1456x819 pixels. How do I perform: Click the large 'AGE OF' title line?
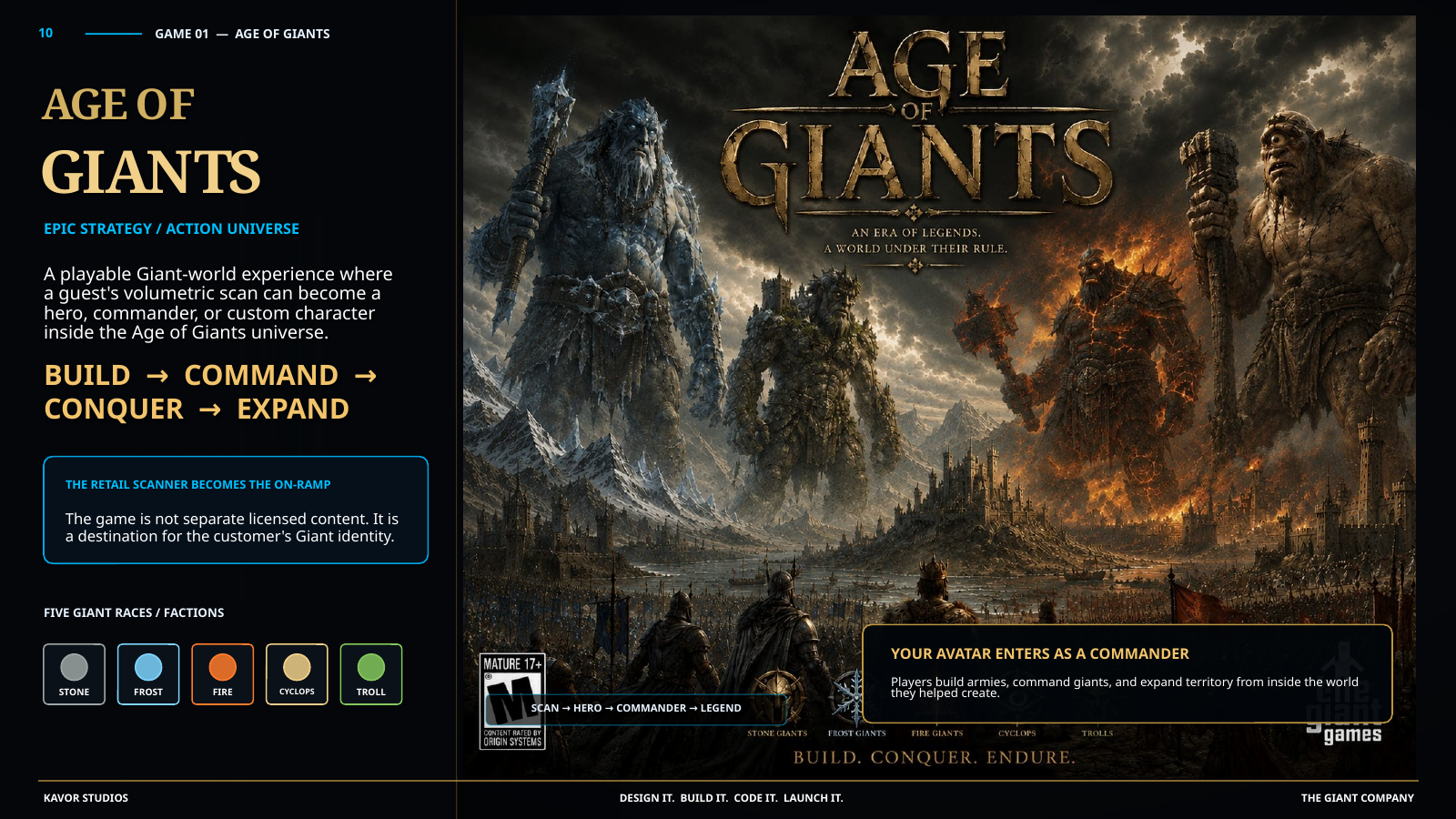click(x=118, y=105)
